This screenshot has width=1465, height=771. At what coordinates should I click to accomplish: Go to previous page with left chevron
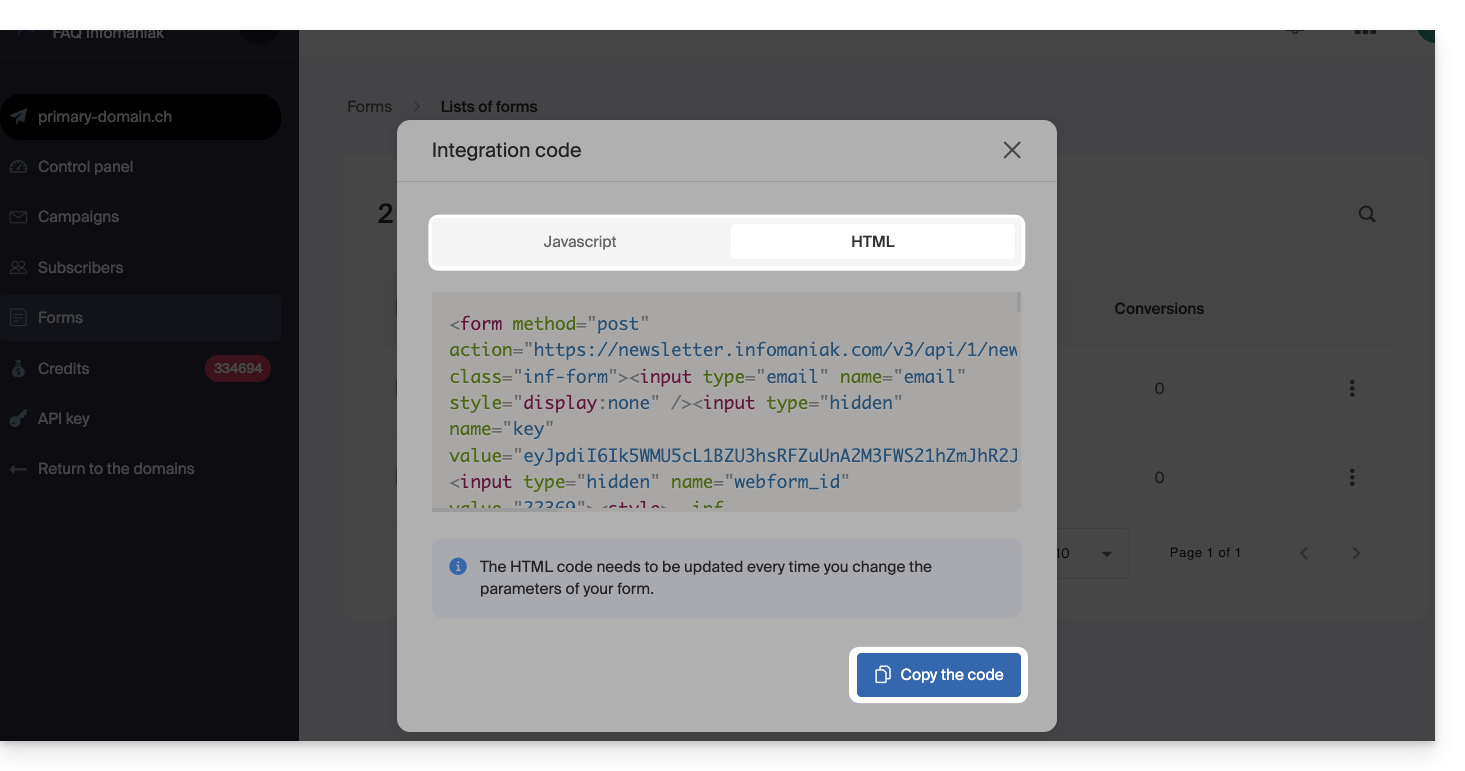[x=1304, y=553]
